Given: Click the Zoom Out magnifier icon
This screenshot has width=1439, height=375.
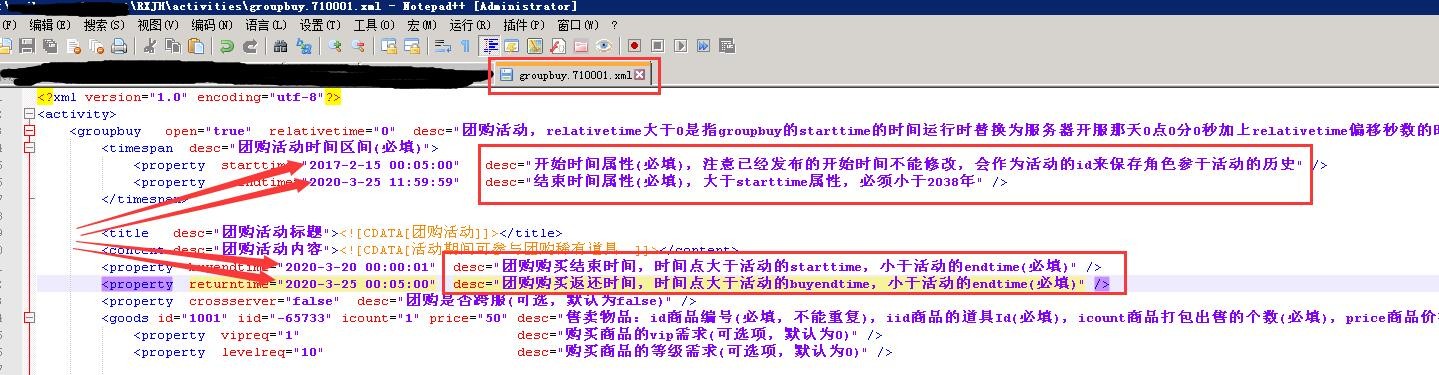Looking at the screenshot, I should click(x=358, y=46).
